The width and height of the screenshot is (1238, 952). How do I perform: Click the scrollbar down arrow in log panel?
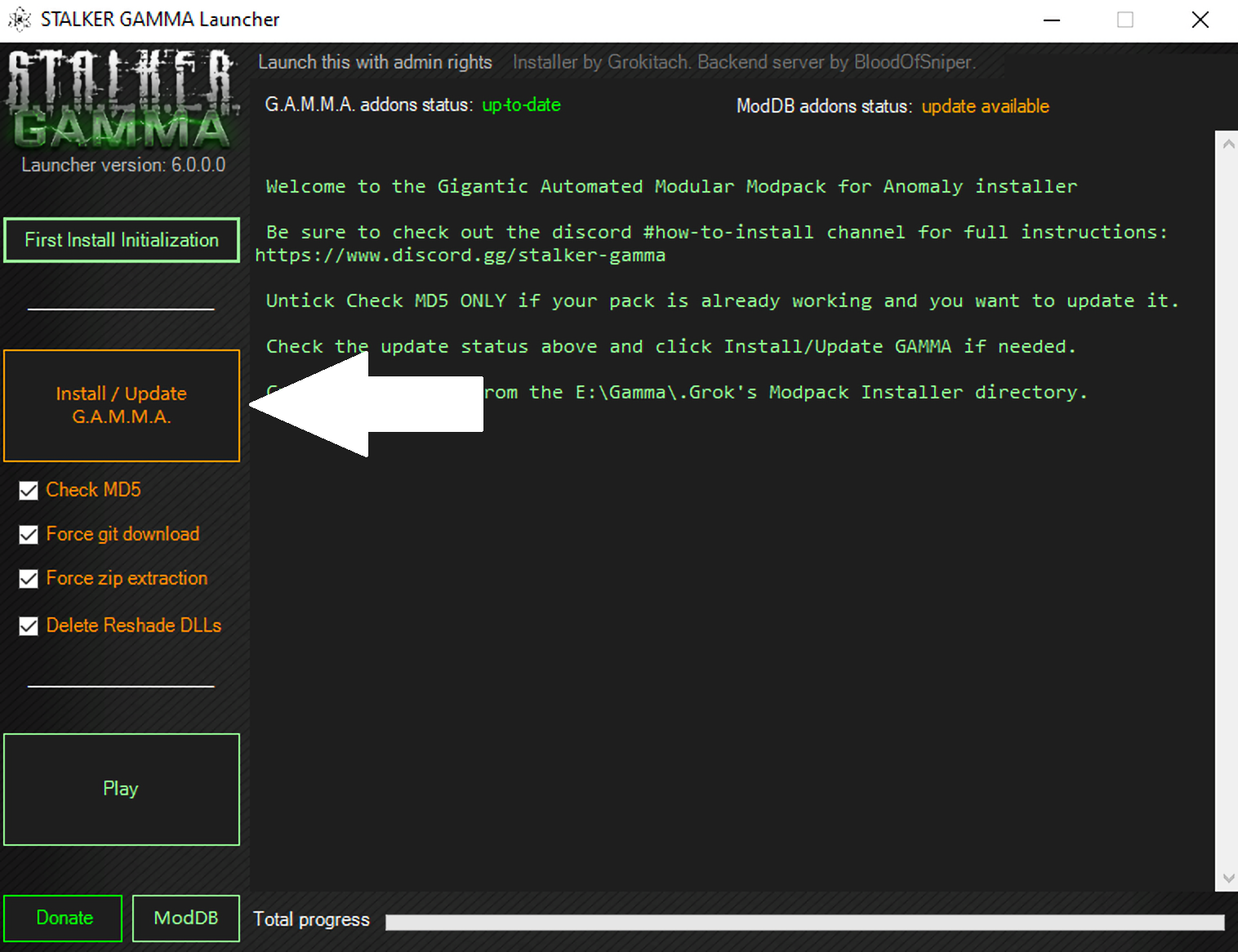[x=1227, y=879]
